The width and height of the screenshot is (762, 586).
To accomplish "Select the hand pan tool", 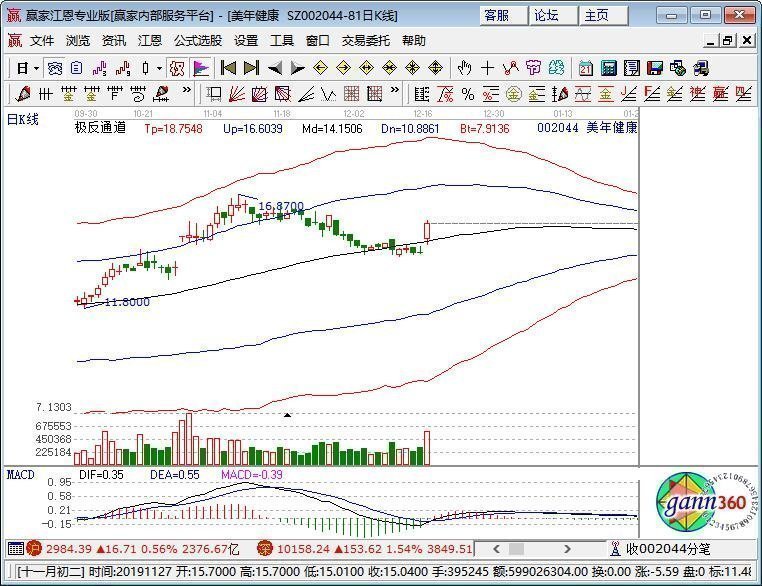I will pyautogui.click(x=465, y=68).
